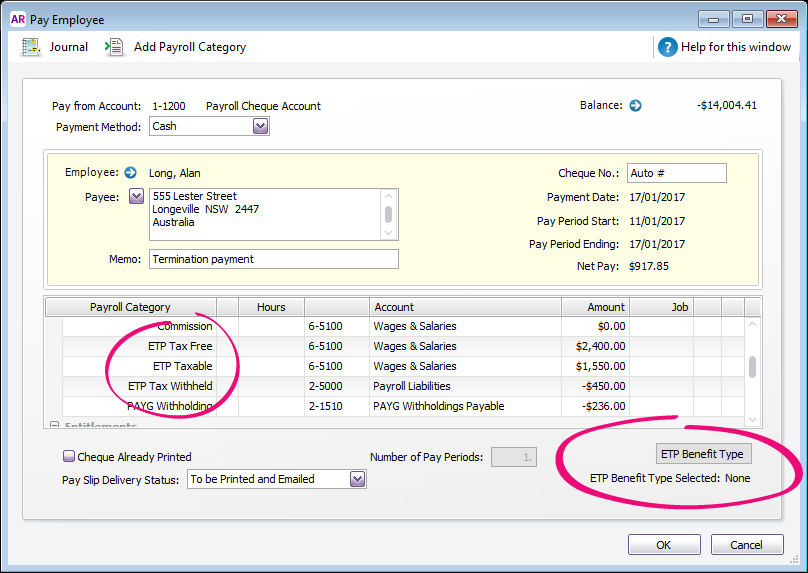The height and width of the screenshot is (573, 808).
Task: Select the ETP Tax Free row
Action: click(180, 346)
